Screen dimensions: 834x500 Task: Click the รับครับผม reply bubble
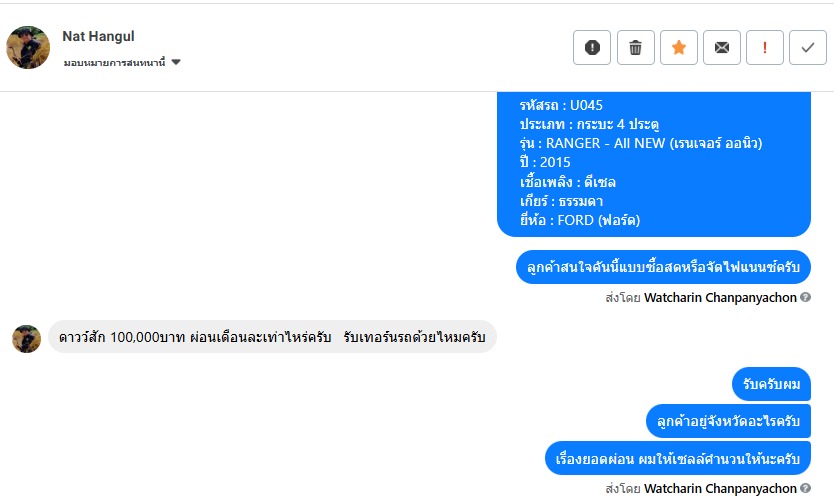770,384
